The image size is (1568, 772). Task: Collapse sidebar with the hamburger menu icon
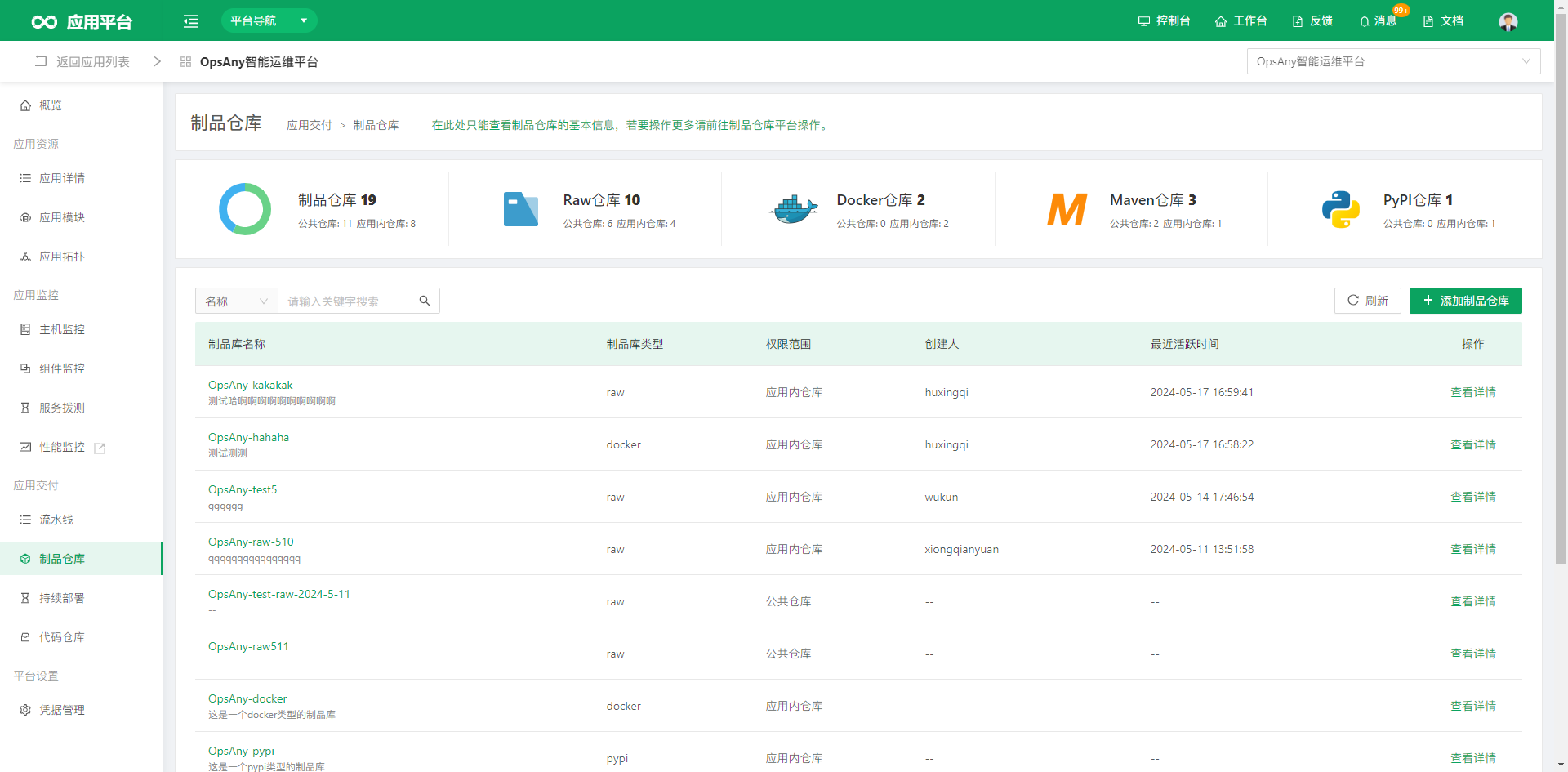pyautogui.click(x=191, y=21)
